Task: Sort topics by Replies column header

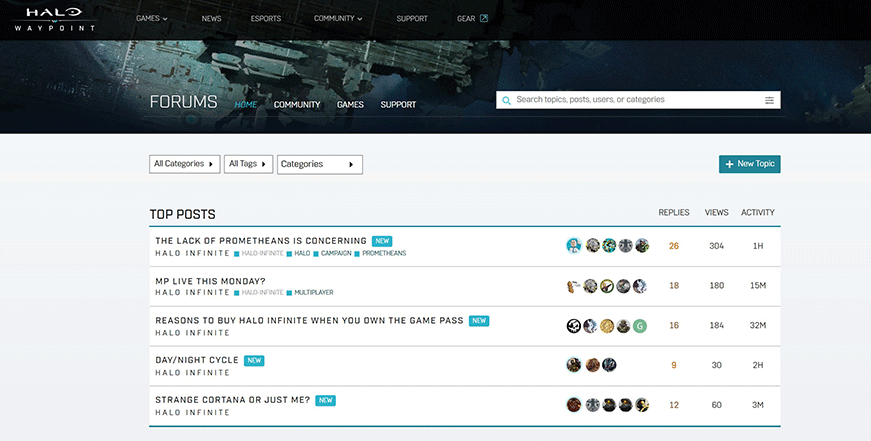Action: click(x=674, y=212)
